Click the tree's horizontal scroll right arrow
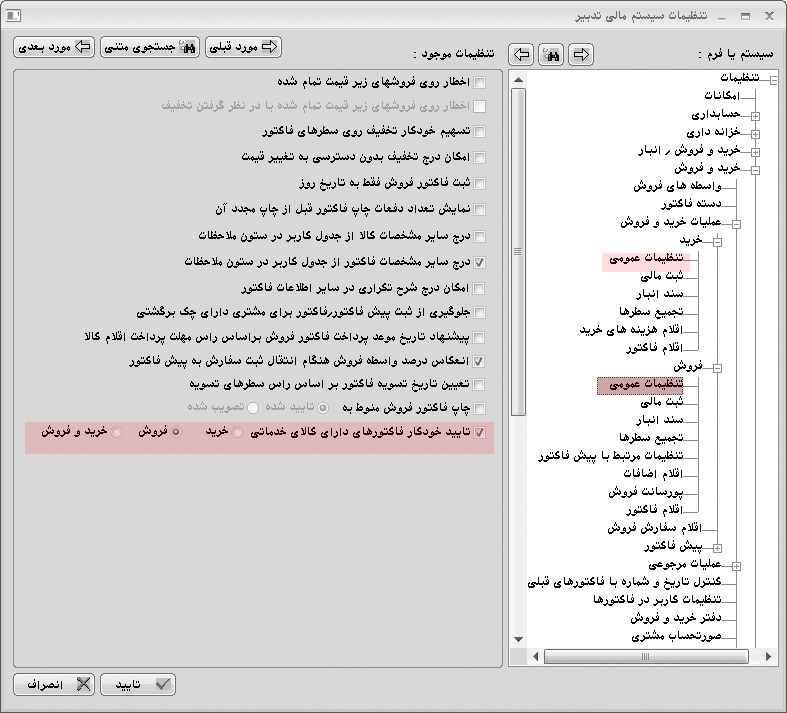787x713 pixels. click(768, 656)
